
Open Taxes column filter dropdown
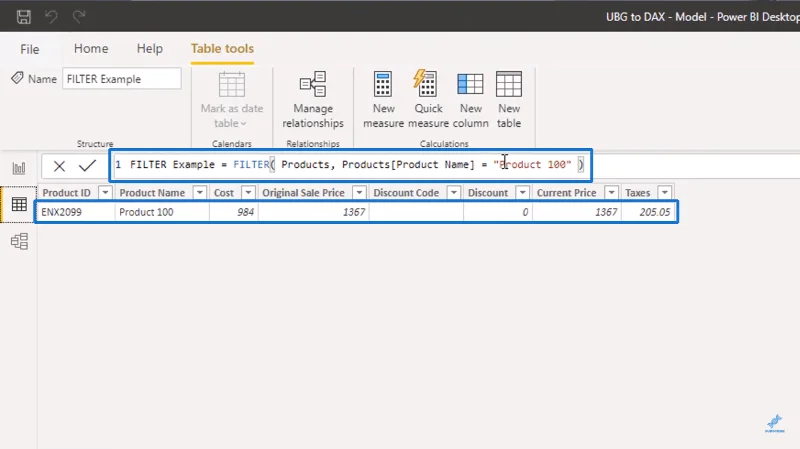(x=665, y=193)
